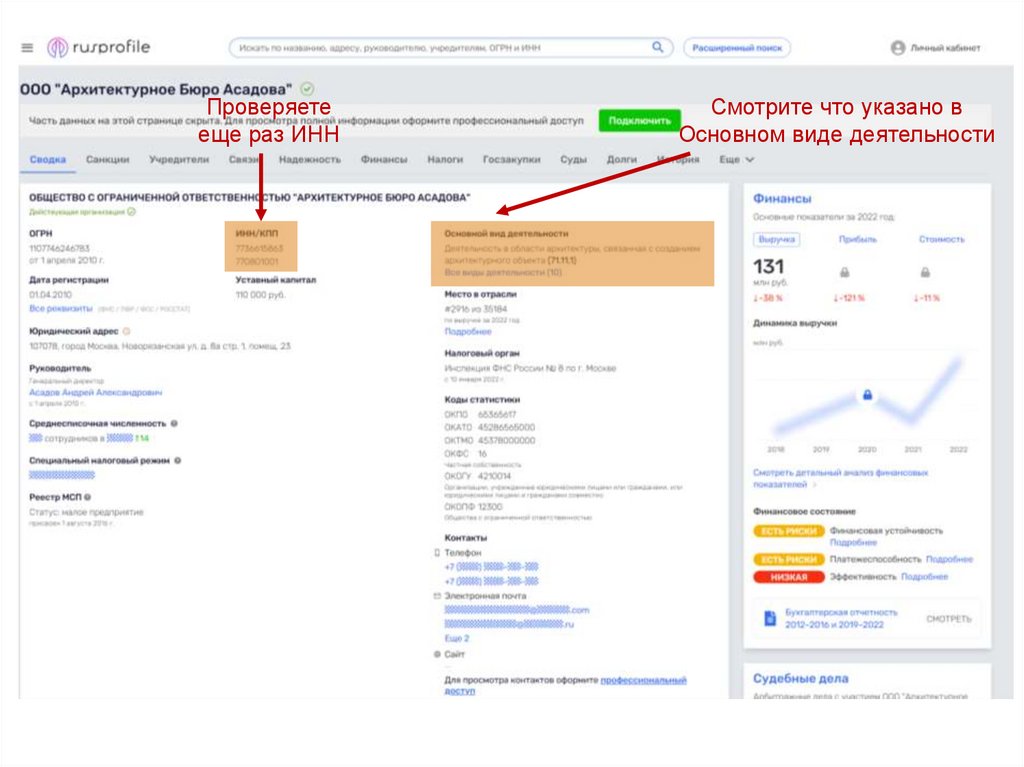The width and height of the screenshot is (1024, 767).
Task: Click the active organization status check icon
Action: [x=132, y=212]
